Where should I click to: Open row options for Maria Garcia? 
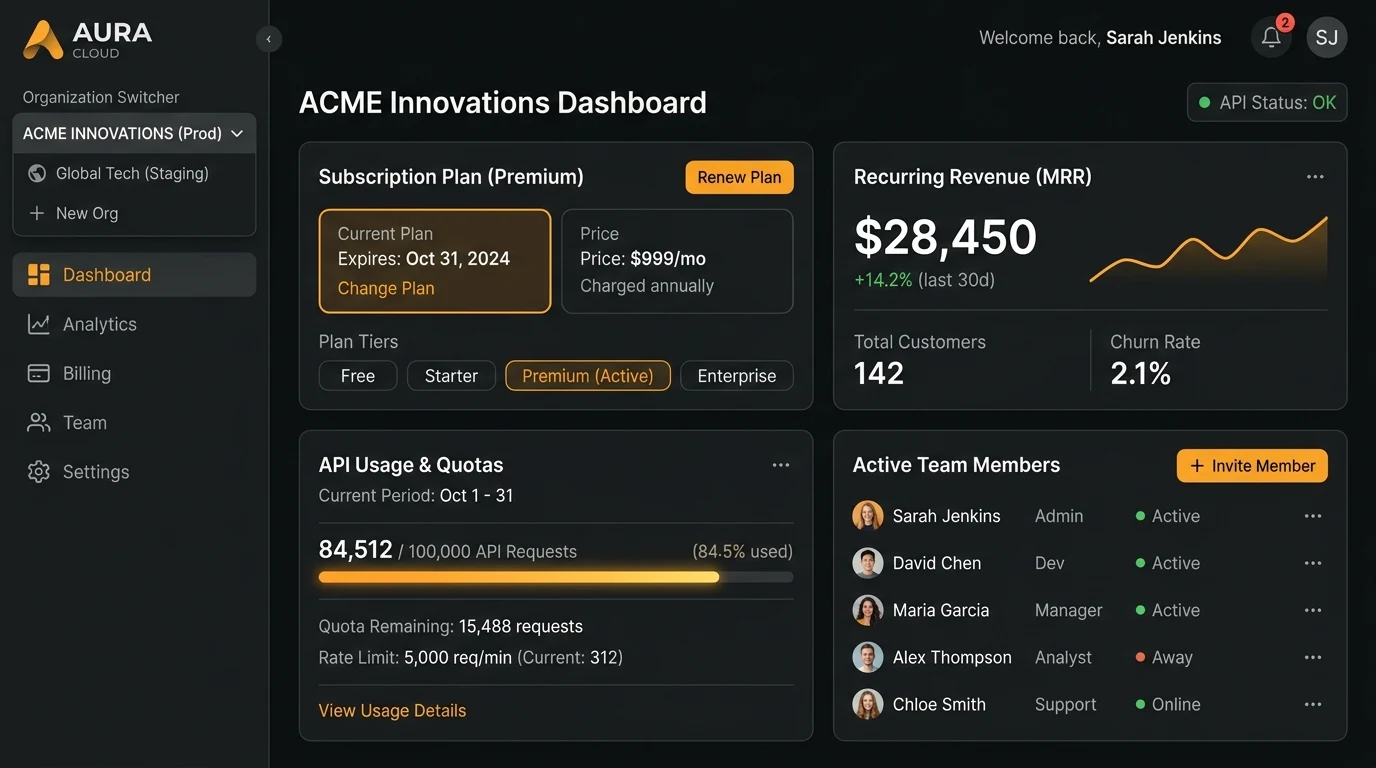pyautogui.click(x=1313, y=610)
